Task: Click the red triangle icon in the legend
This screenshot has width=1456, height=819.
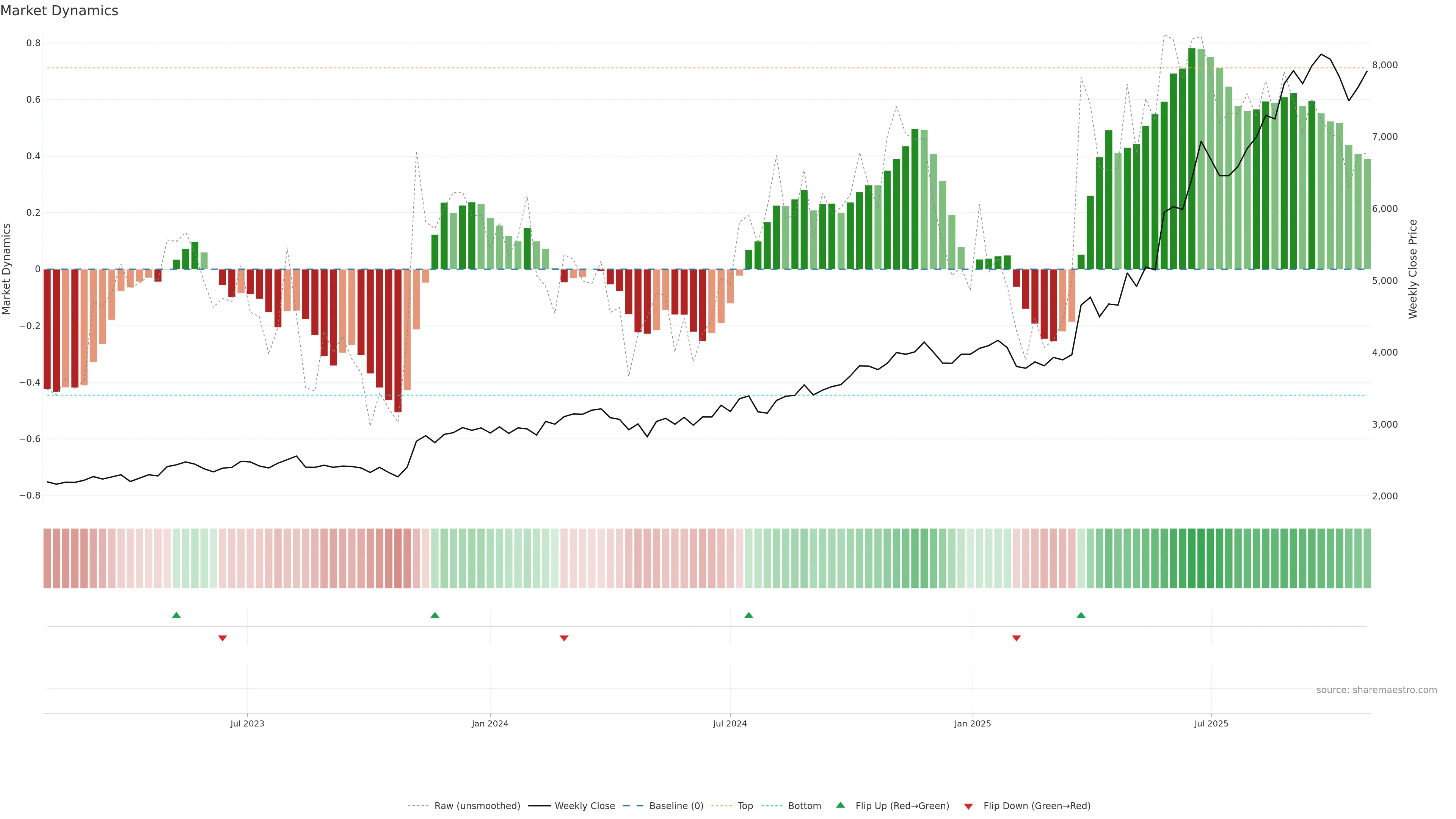Action: tap(969, 806)
